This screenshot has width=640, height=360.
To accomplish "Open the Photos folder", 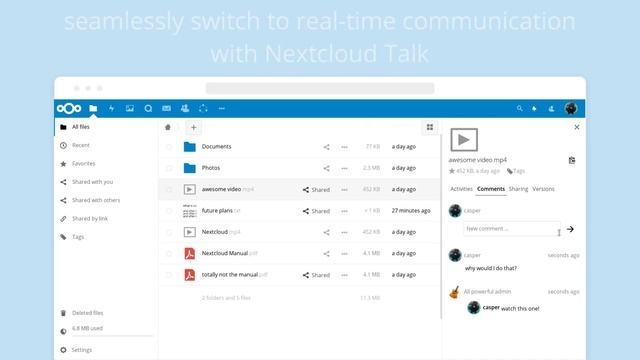I will click(211, 168).
